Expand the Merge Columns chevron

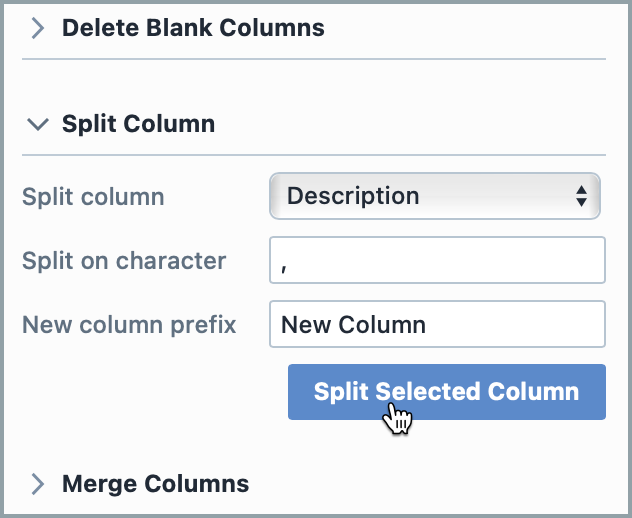click(x=37, y=484)
